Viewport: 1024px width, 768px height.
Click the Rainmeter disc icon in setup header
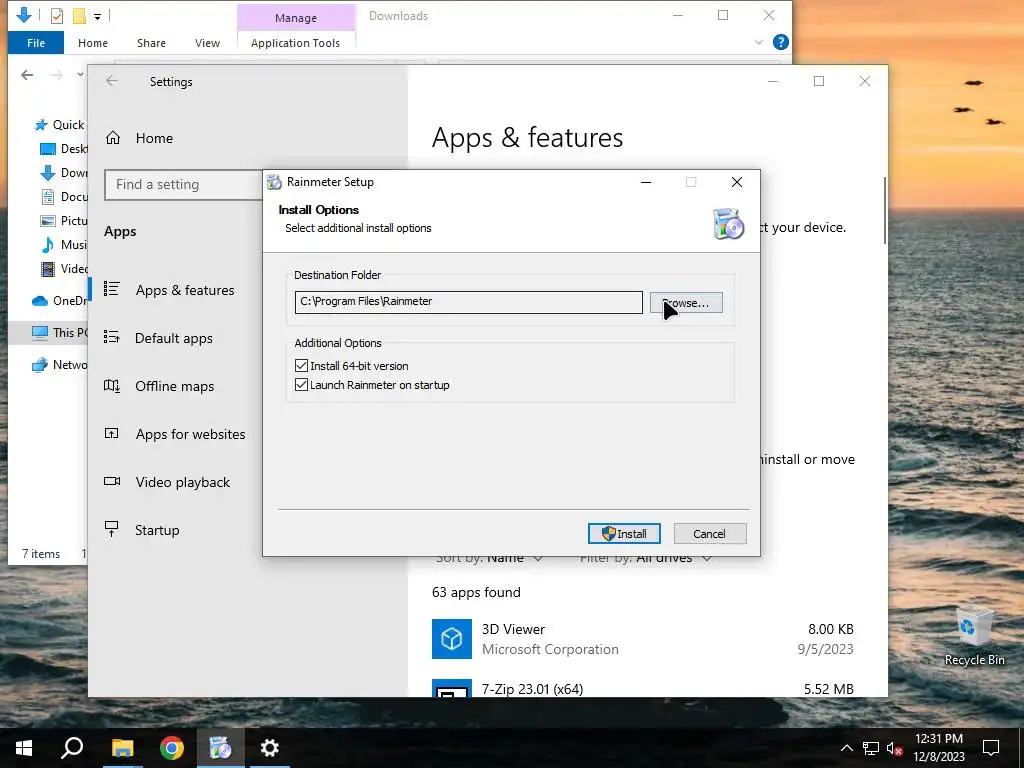(x=728, y=224)
